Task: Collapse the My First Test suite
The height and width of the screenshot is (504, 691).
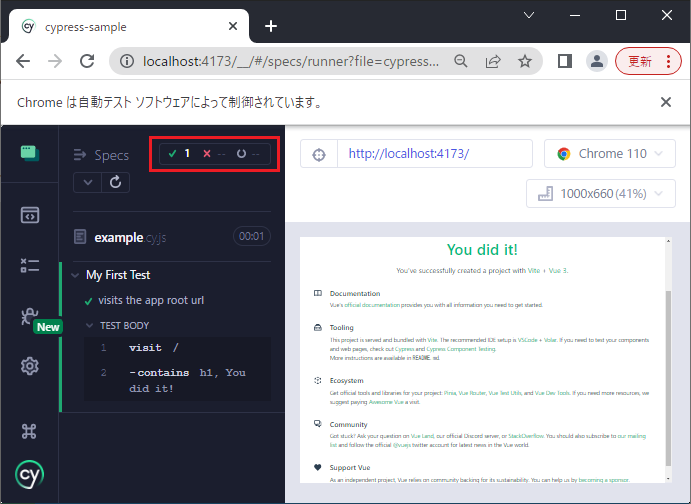Action: [75, 275]
